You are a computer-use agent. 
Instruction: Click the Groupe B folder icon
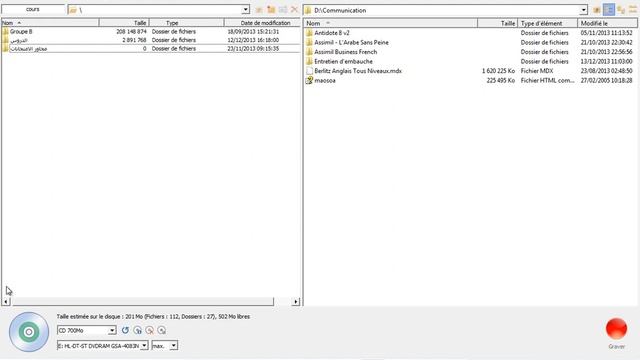5,31
